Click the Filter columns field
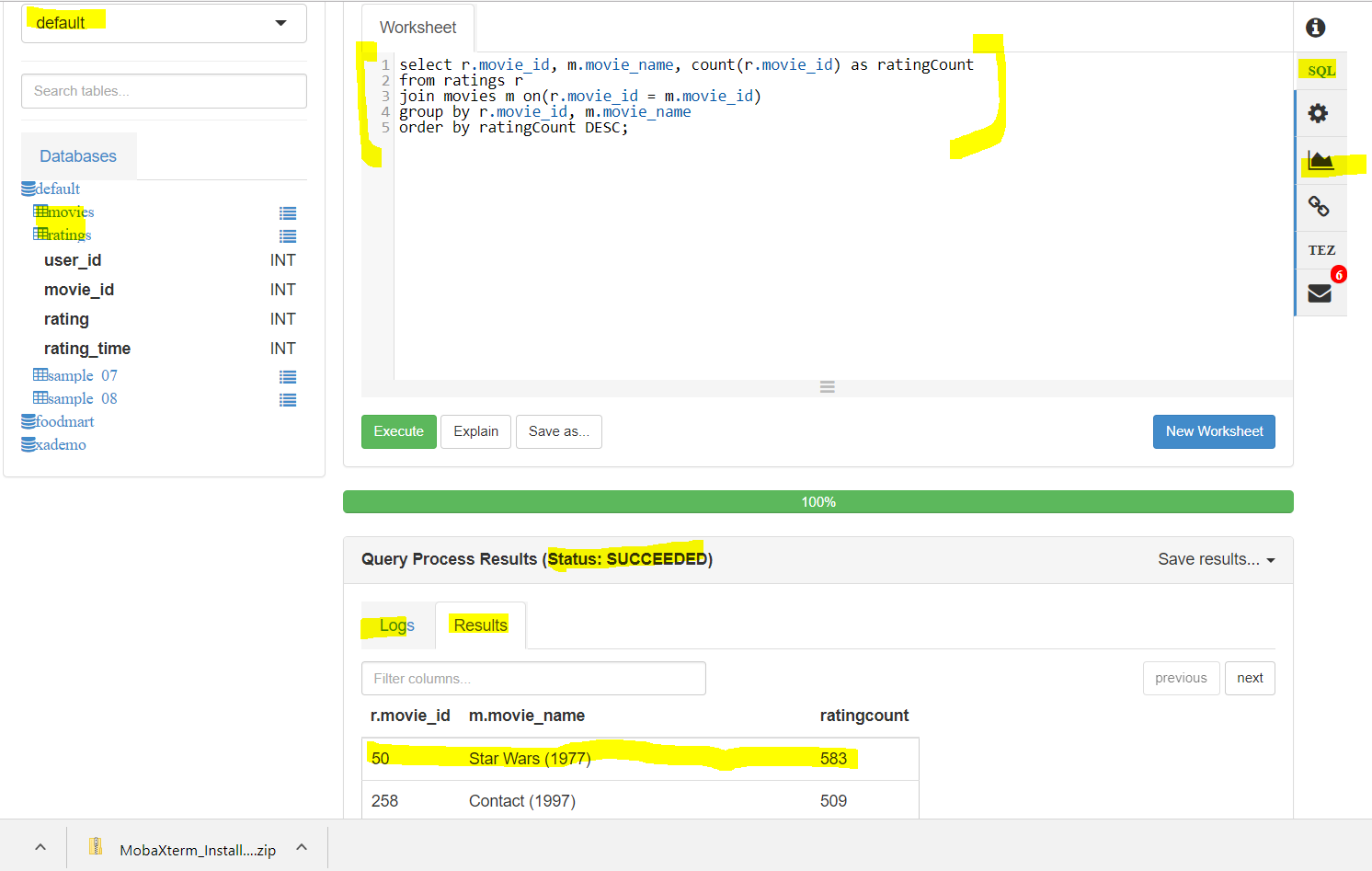The image size is (1372, 871). click(x=533, y=679)
